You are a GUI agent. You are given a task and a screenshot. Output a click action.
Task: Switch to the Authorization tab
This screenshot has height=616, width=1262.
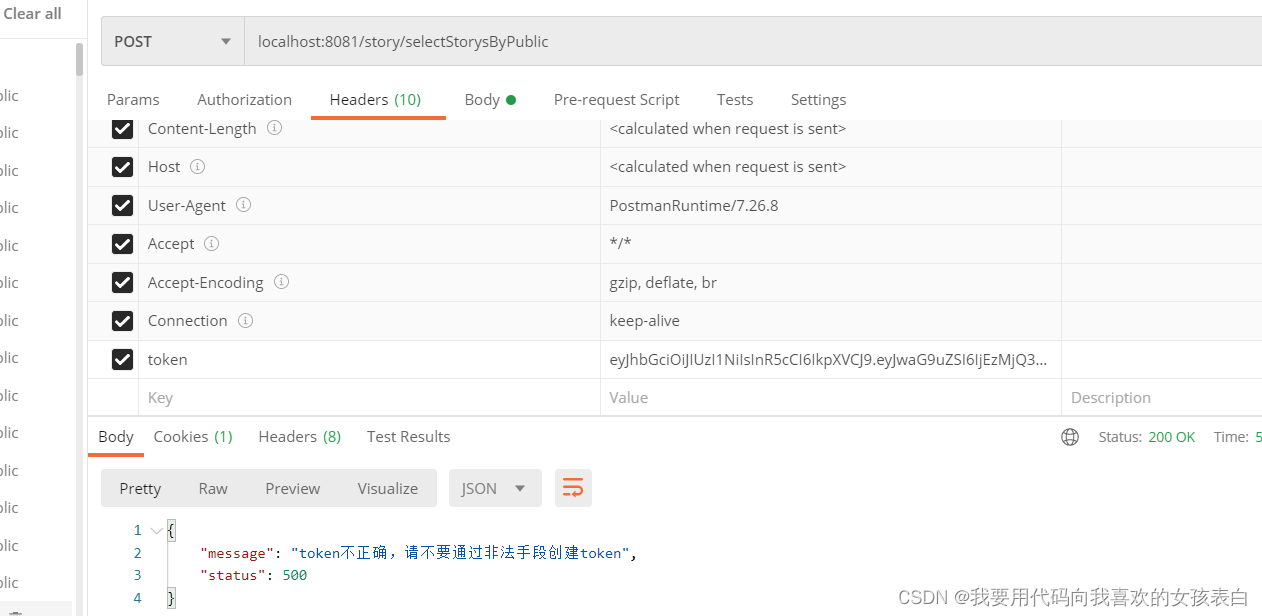point(244,100)
